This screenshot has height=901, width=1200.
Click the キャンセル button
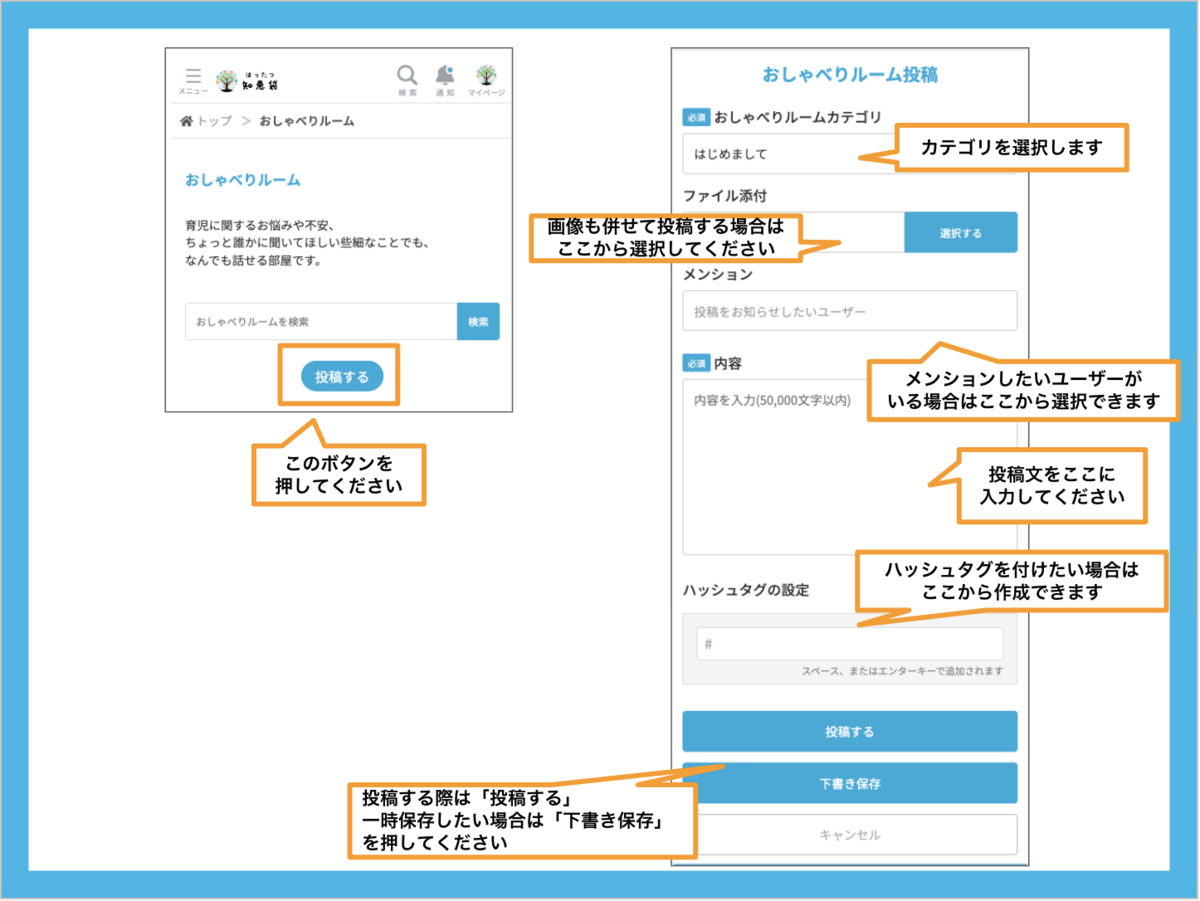point(849,834)
